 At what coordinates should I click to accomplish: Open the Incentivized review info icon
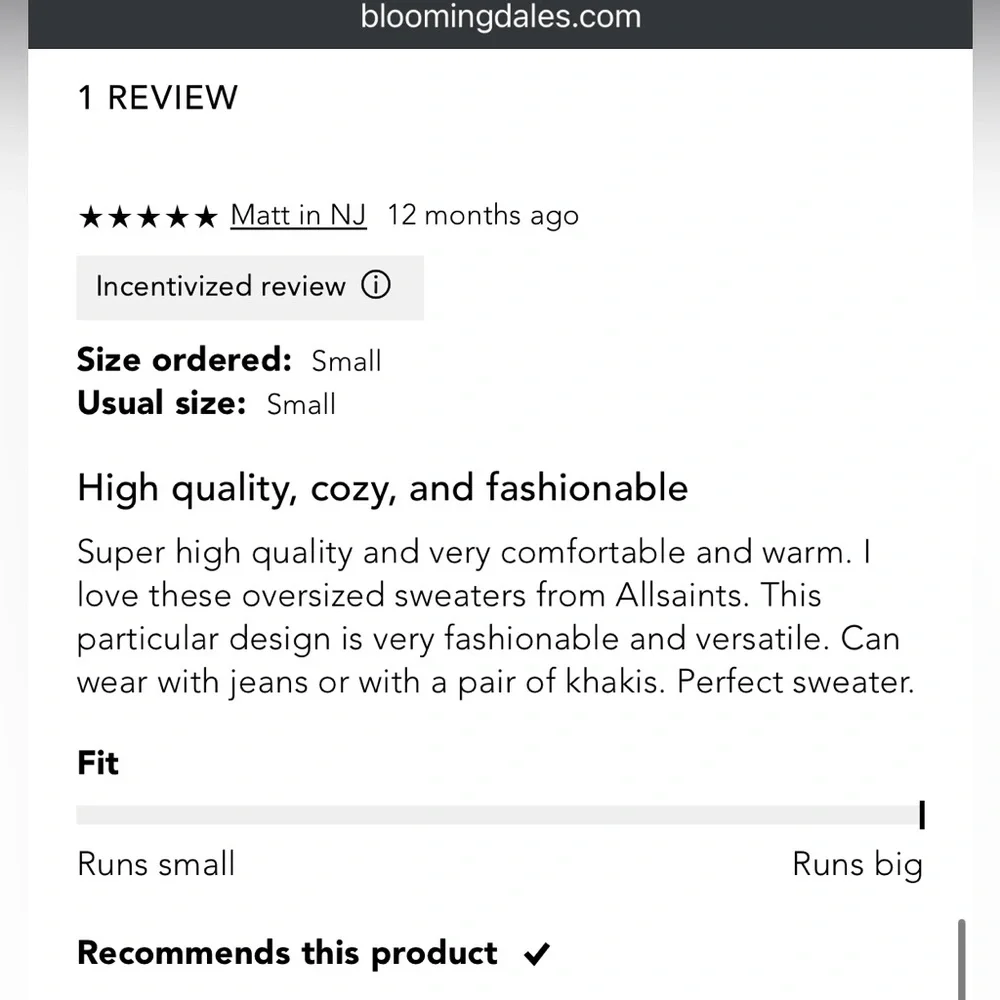pyautogui.click(x=376, y=284)
